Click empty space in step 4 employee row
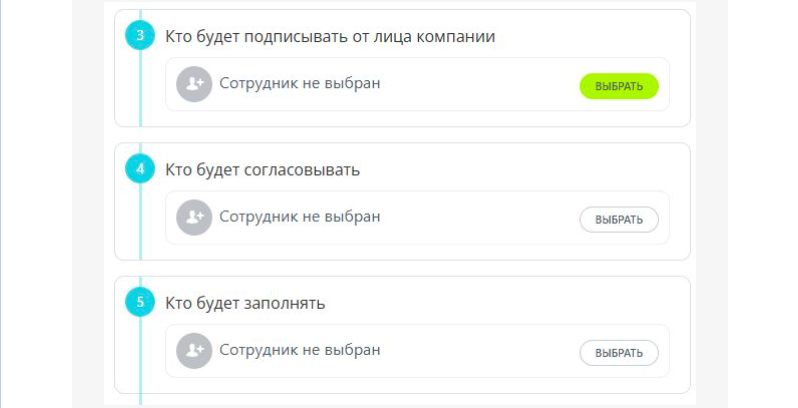 [x=478, y=218]
